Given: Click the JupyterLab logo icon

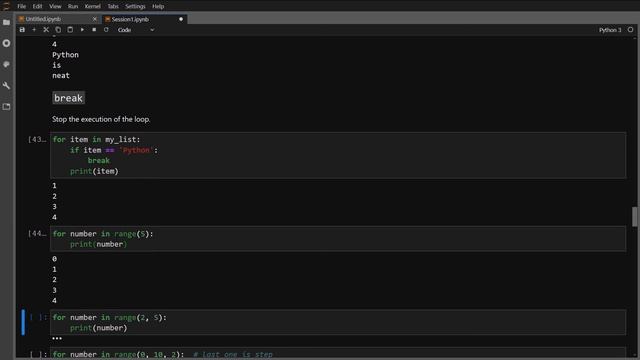Looking at the screenshot, I should (7, 6).
